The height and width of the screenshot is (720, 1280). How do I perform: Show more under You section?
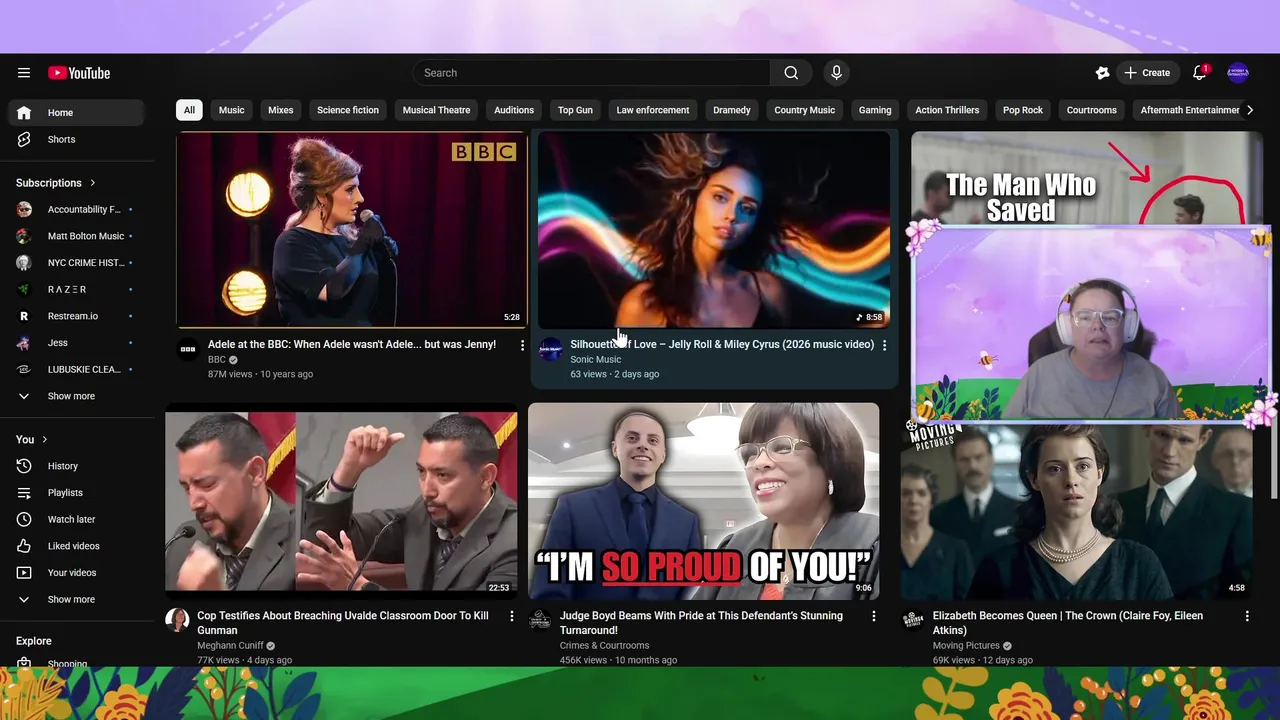(76, 600)
